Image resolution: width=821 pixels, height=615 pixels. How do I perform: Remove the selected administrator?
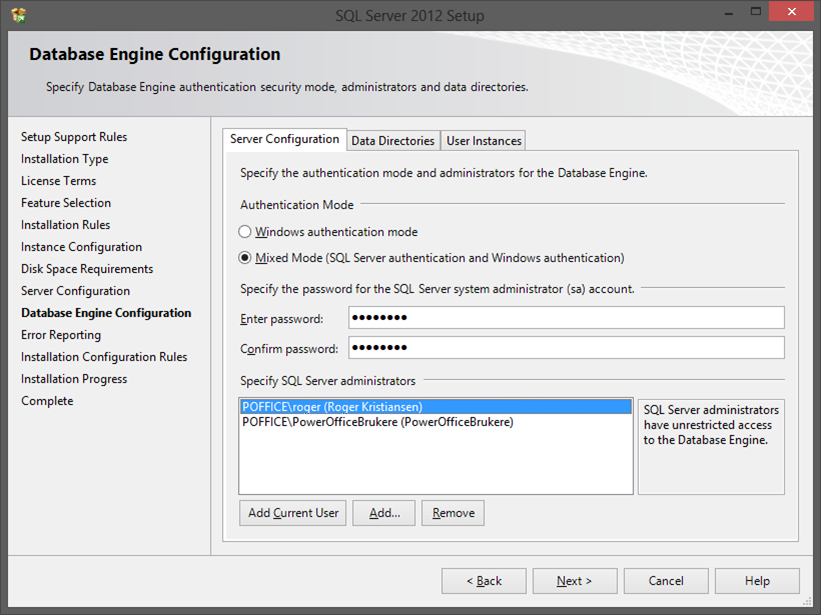tap(453, 513)
